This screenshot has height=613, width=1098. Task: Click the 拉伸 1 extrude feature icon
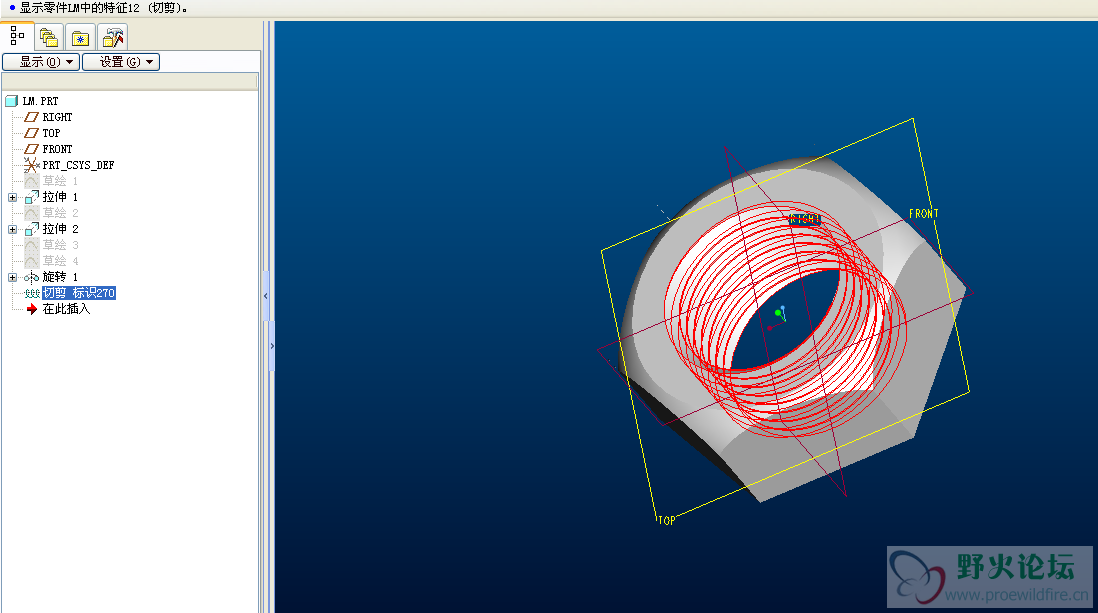pos(32,197)
